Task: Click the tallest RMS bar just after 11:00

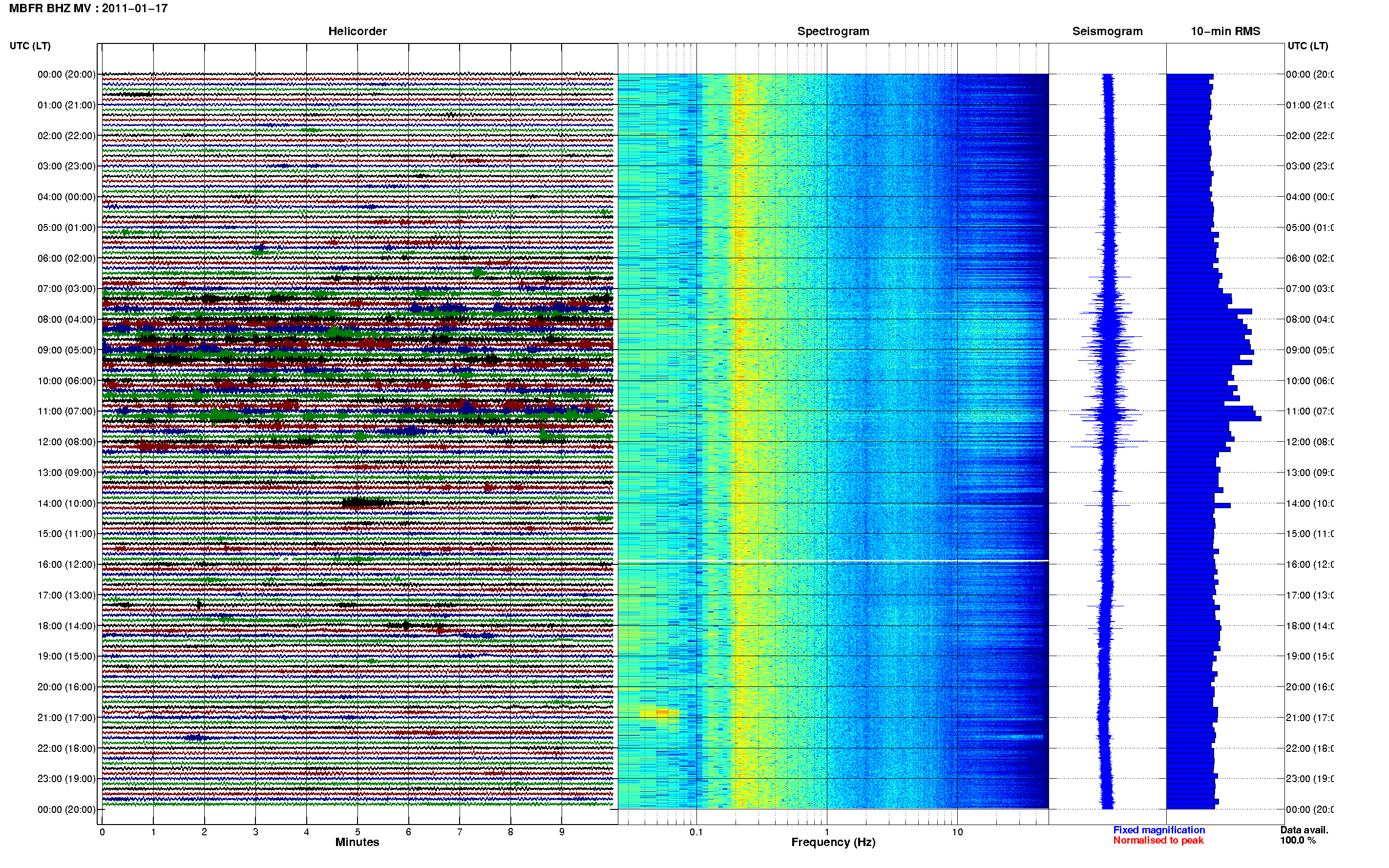Action: tap(1214, 418)
